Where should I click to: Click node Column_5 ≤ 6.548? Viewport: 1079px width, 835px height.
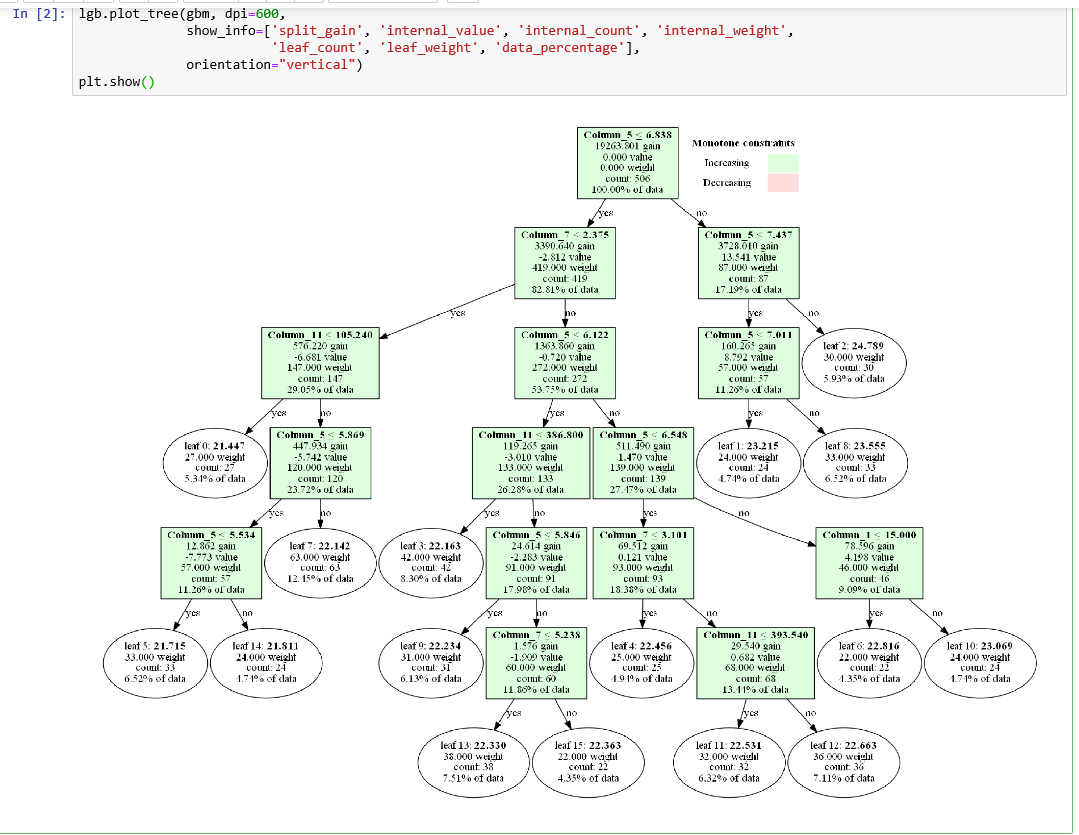pos(643,463)
